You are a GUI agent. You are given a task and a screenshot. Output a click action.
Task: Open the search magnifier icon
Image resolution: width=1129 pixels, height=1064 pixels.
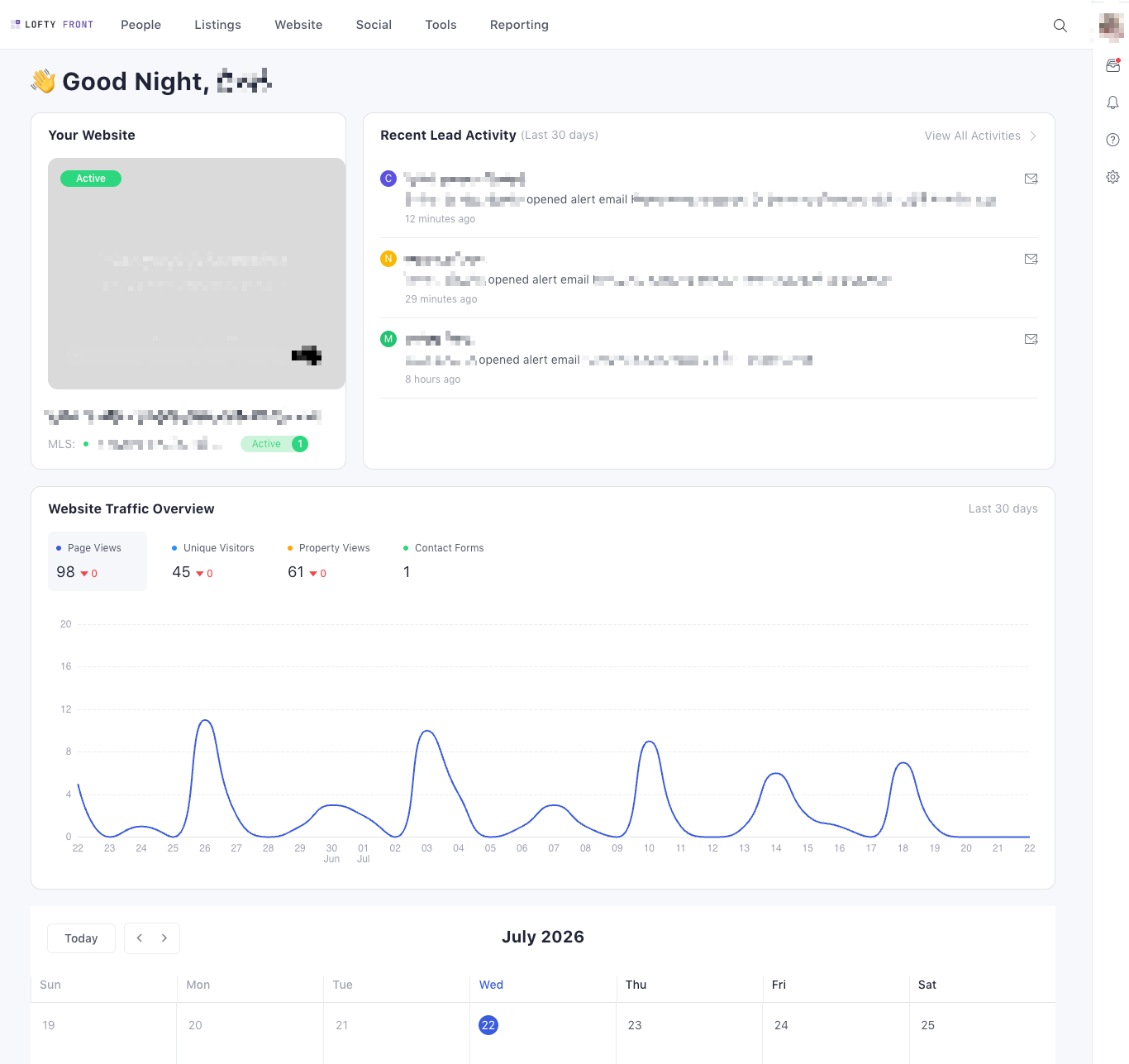pos(1060,26)
